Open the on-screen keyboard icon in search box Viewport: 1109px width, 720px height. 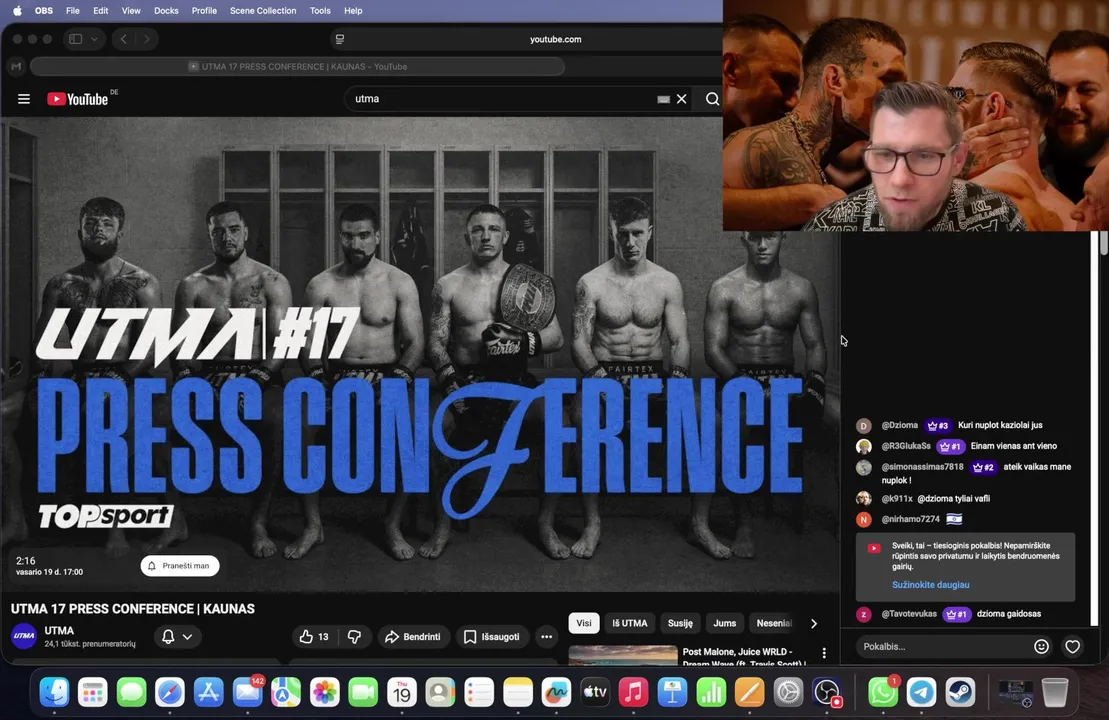pos(663,99)
